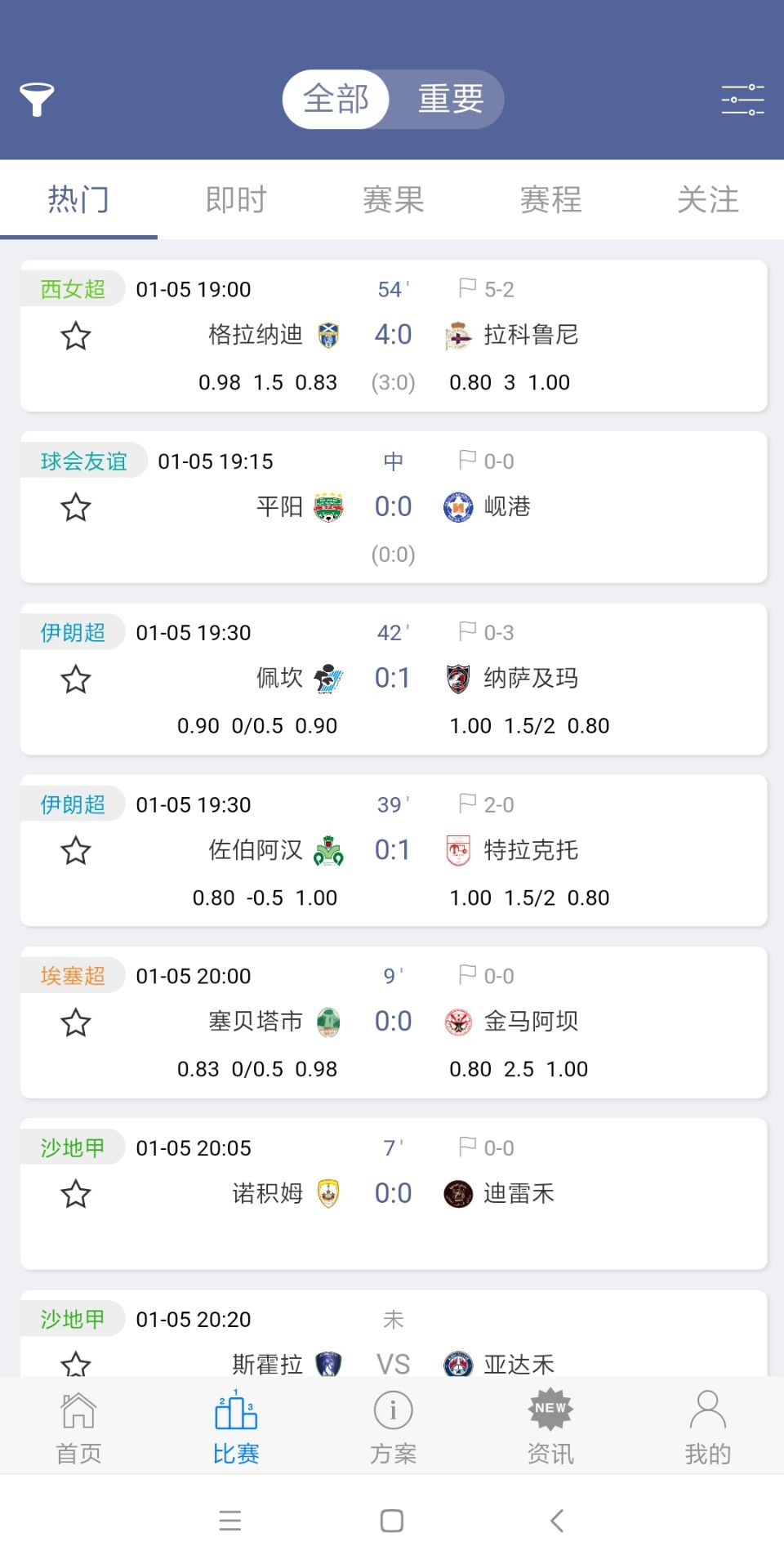Select the 全部 segment

[x=336, y=100]
